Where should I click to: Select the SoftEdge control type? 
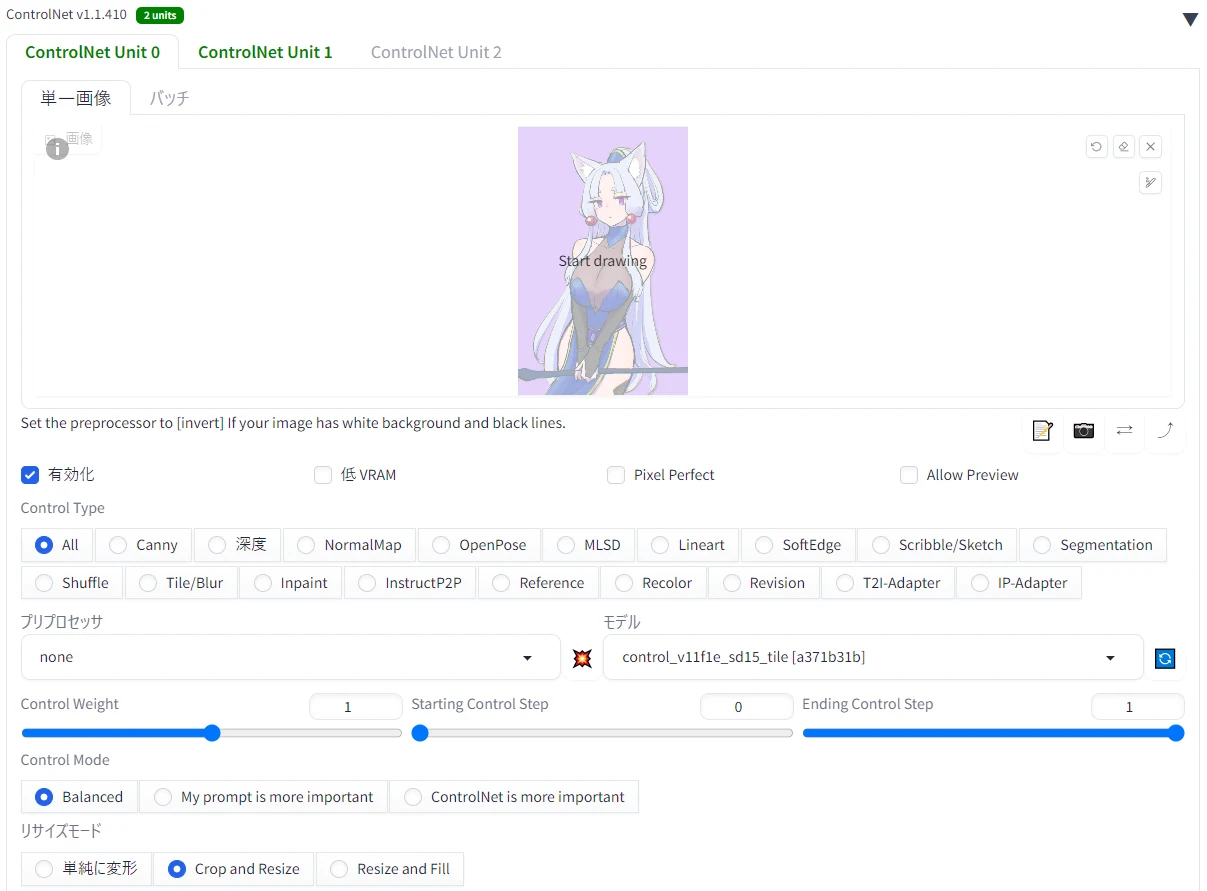pos(798,545)
